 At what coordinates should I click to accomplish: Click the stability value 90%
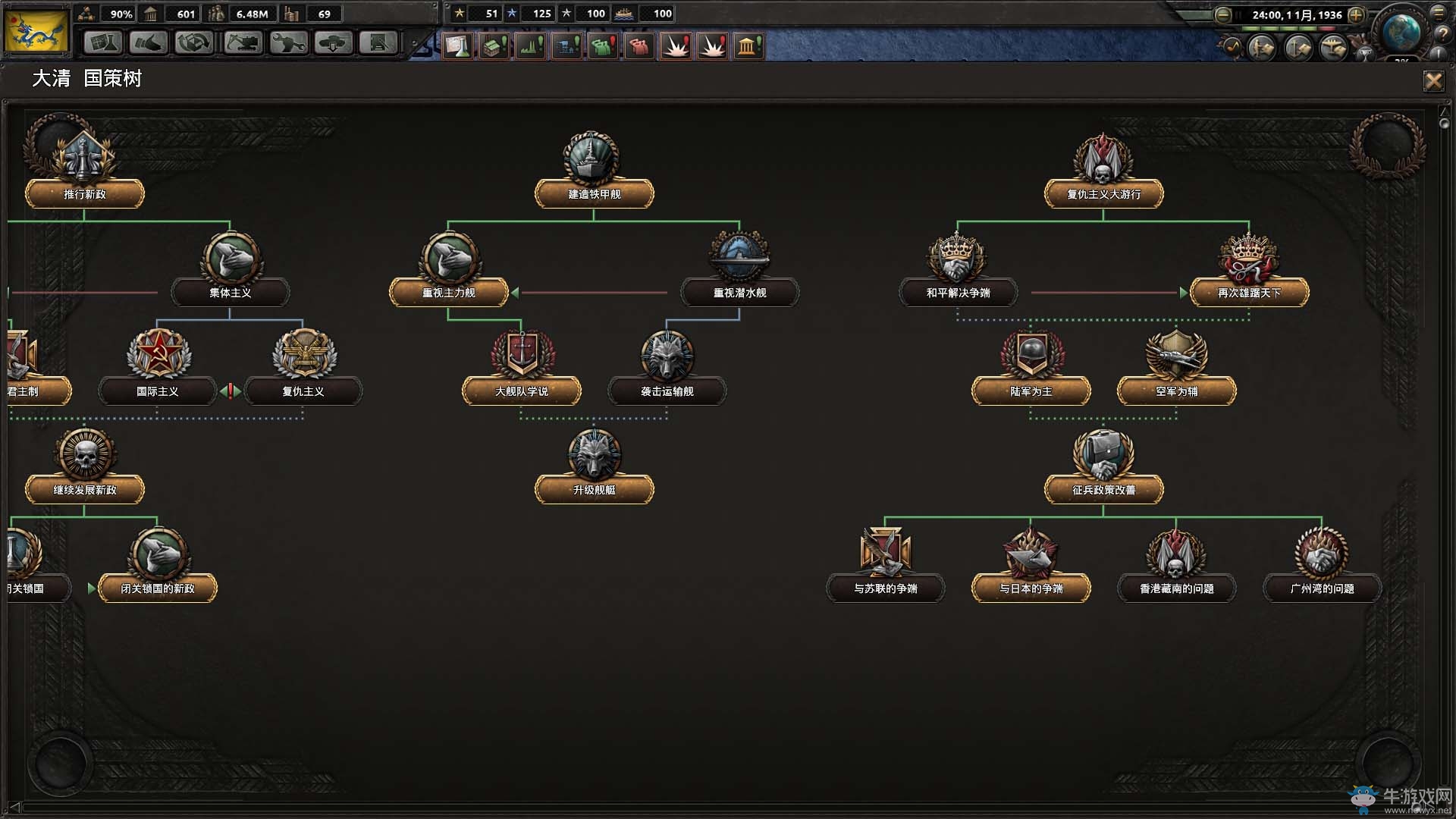tap(121, 14)
